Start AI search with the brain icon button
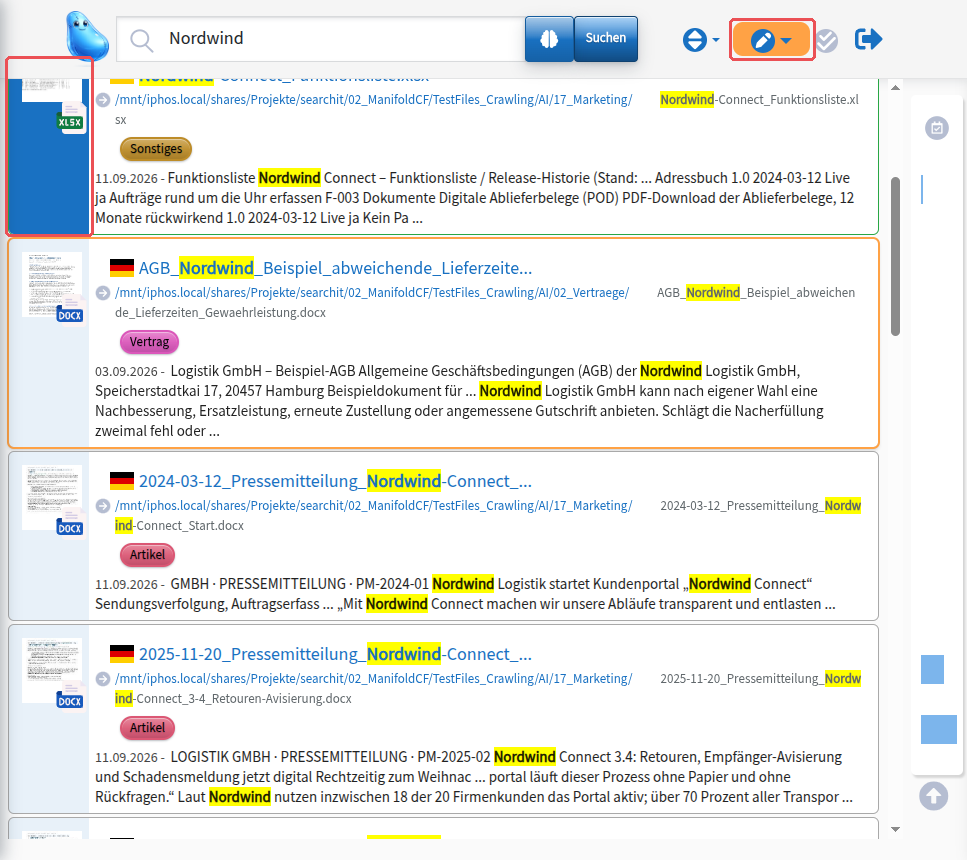The height and width of the screenshot is (860, 967). coord(549,39)
